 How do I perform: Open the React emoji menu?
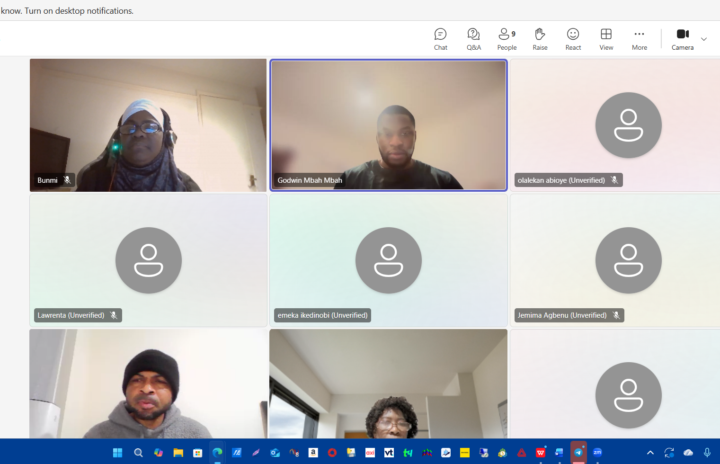573,39
